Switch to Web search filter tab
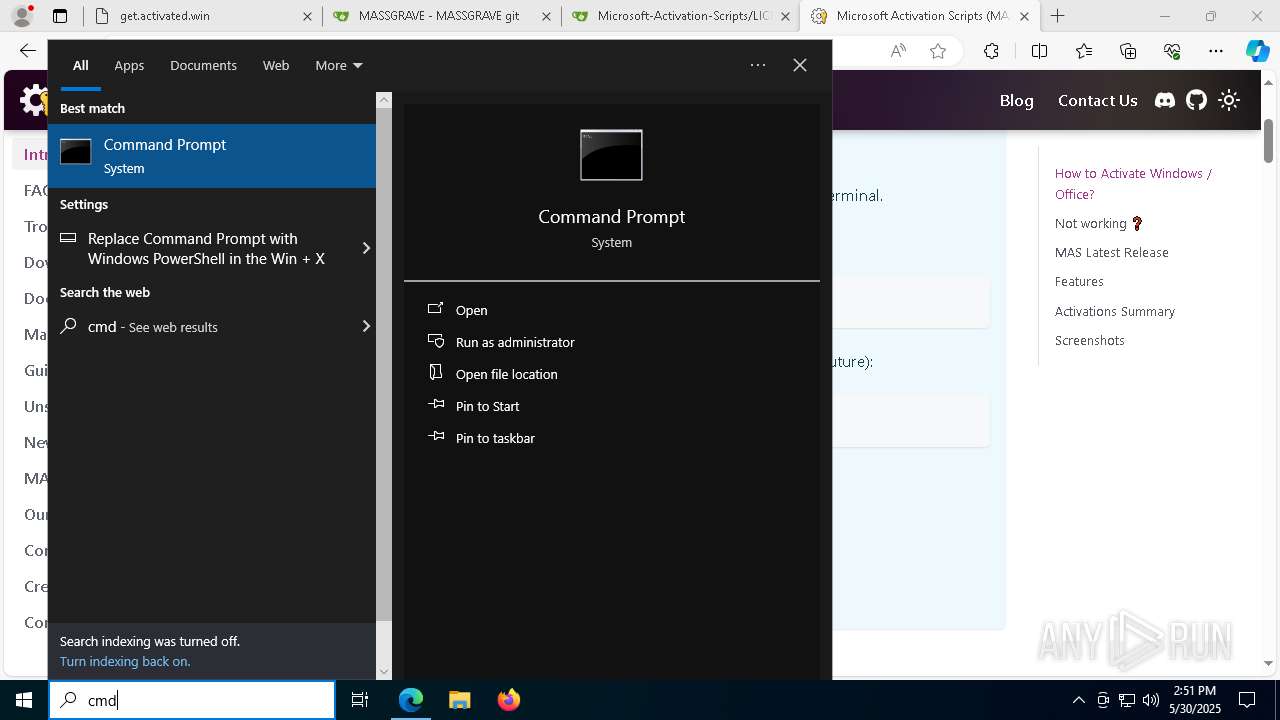The image size is (1280, 720). click(x=276, y=65)
